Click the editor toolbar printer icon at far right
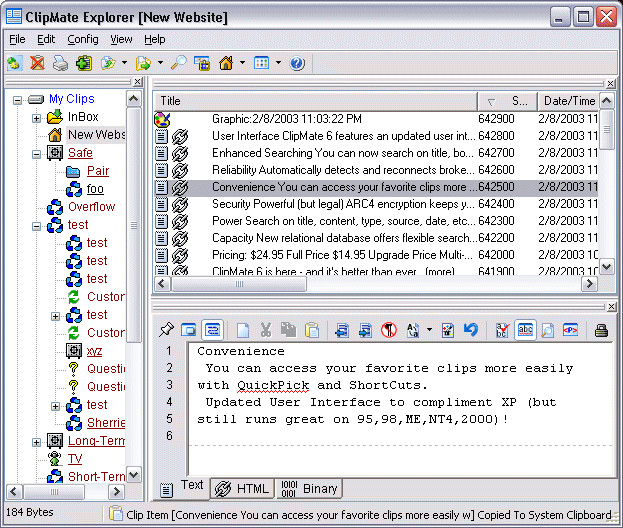Screen dimensions: 623x528 pyautogui.click(x=601, y=330)
